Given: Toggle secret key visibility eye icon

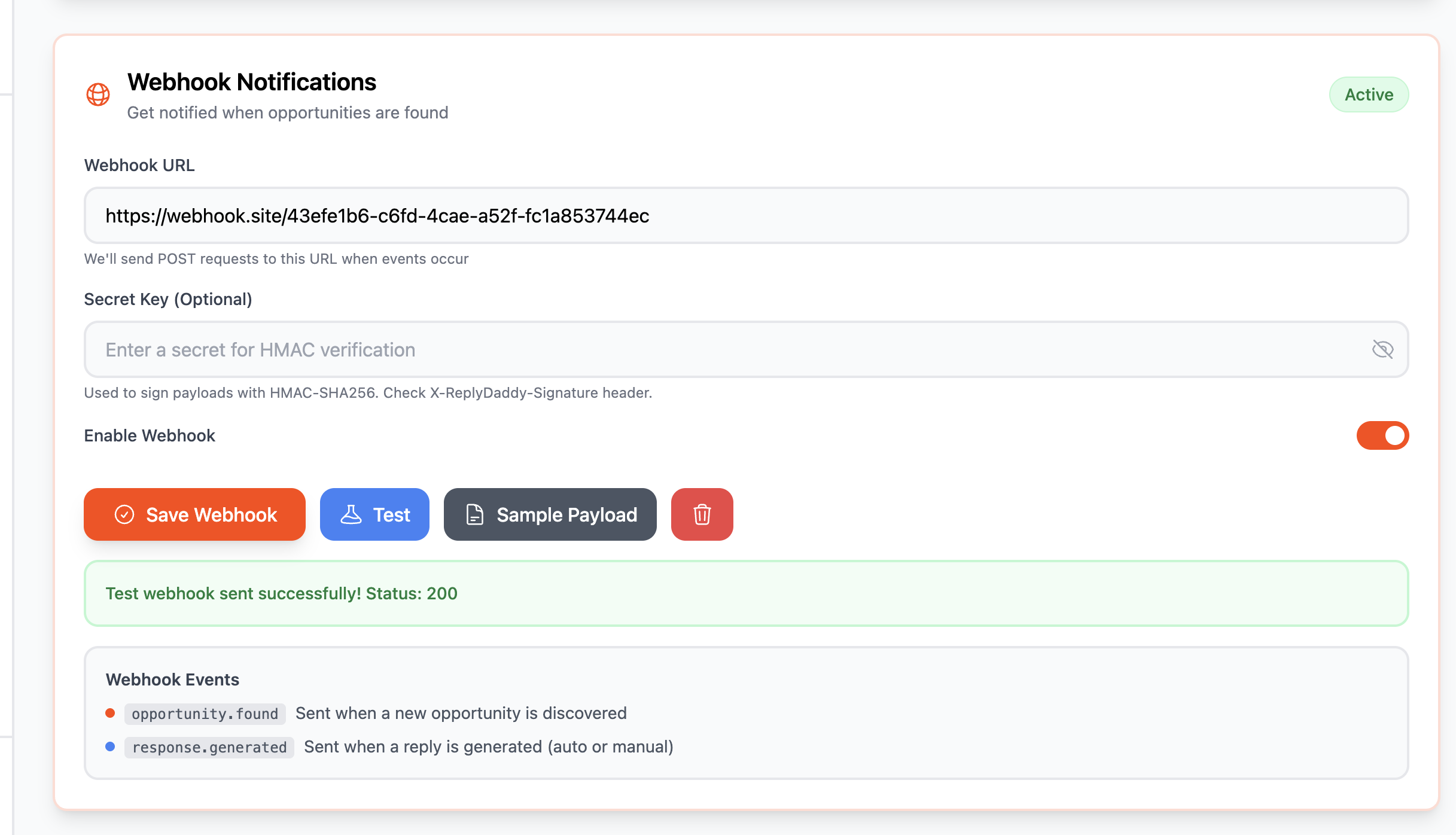Looking at the screenshot, I should [1382, 349].
